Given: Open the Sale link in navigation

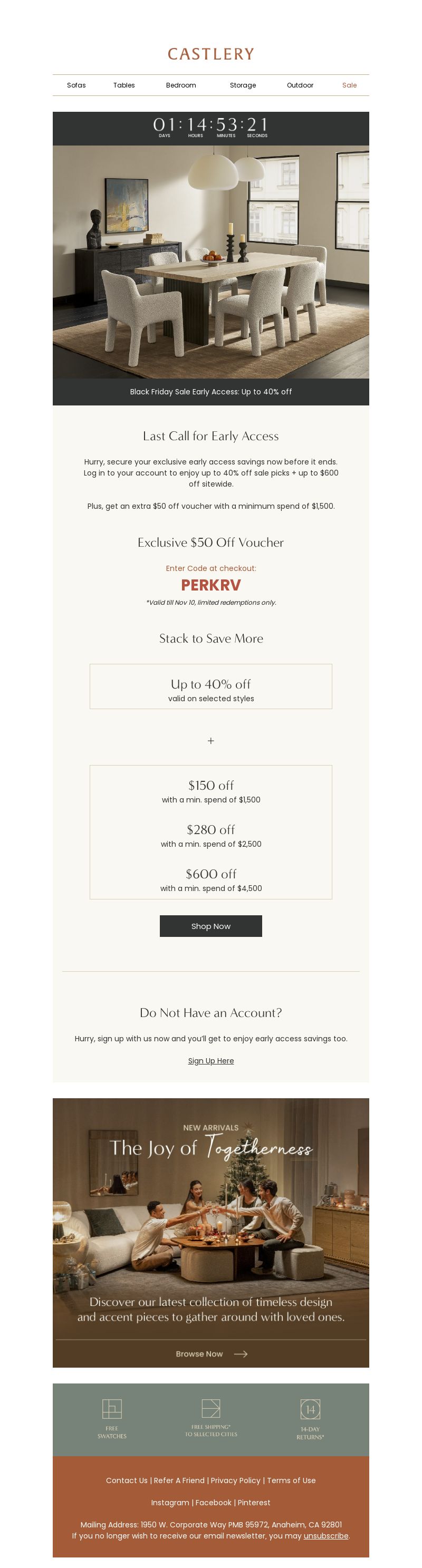Looking at the screenshot, I should [350, 85].
